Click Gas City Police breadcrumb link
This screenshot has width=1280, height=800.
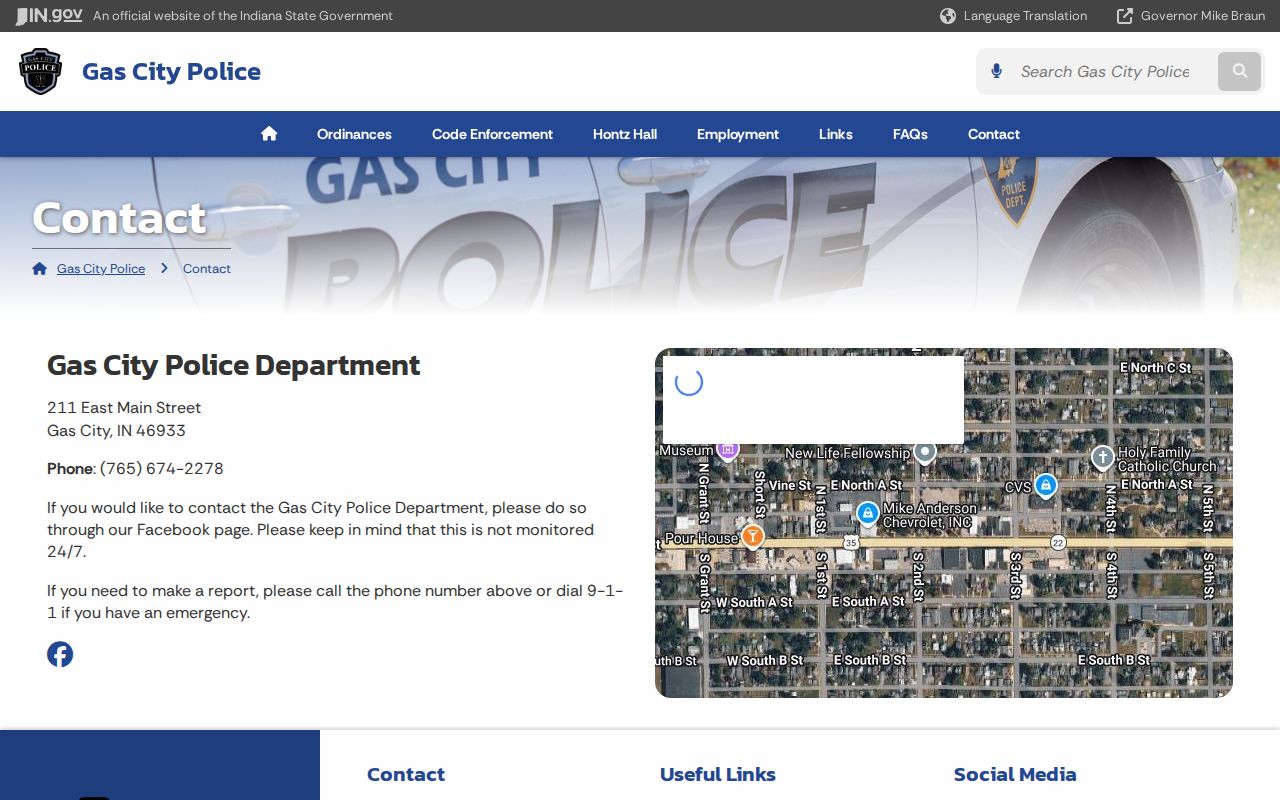101,268
